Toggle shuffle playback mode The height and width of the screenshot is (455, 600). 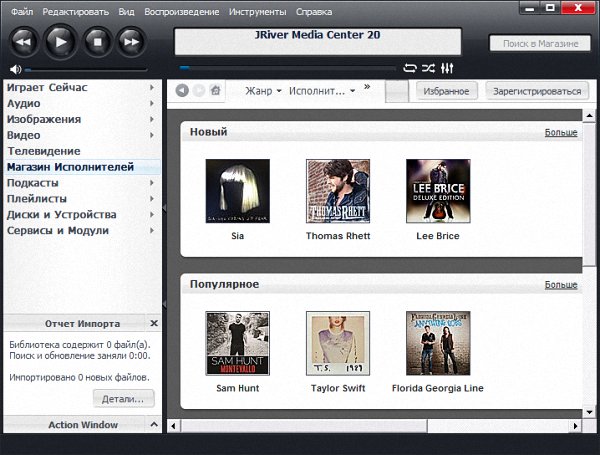pos(428,68)
